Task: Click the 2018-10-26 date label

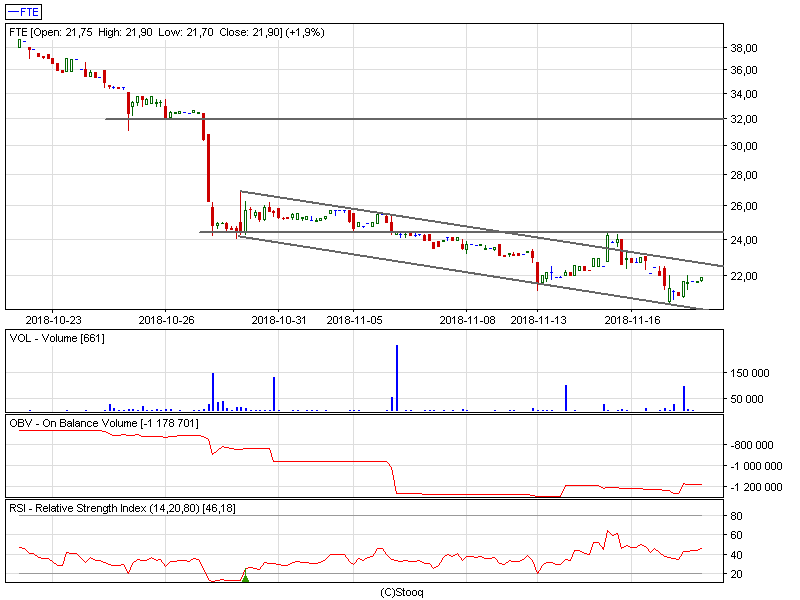Action: [x=166, y=320]
